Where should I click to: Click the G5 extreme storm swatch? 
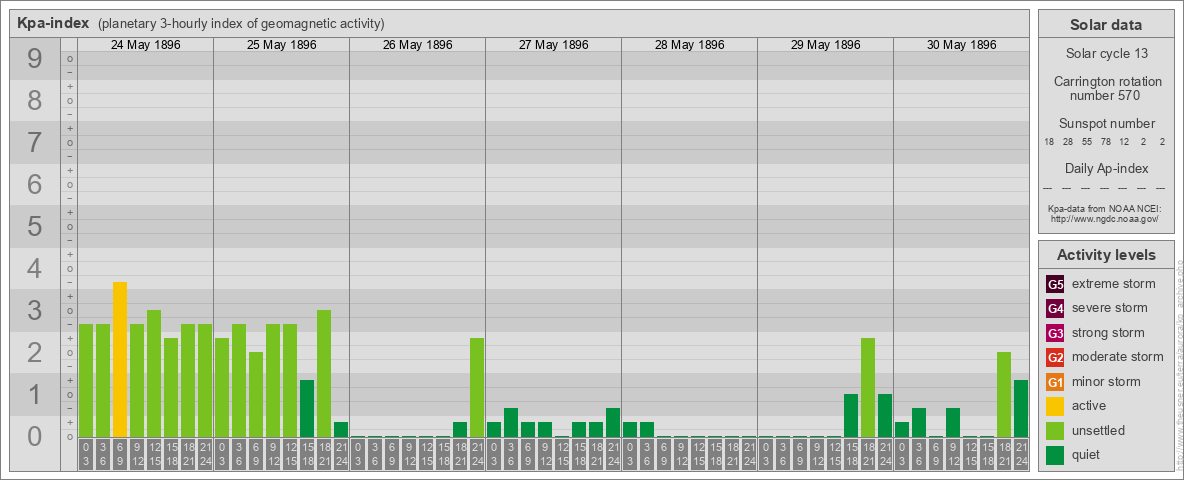tap(1055, 285)
